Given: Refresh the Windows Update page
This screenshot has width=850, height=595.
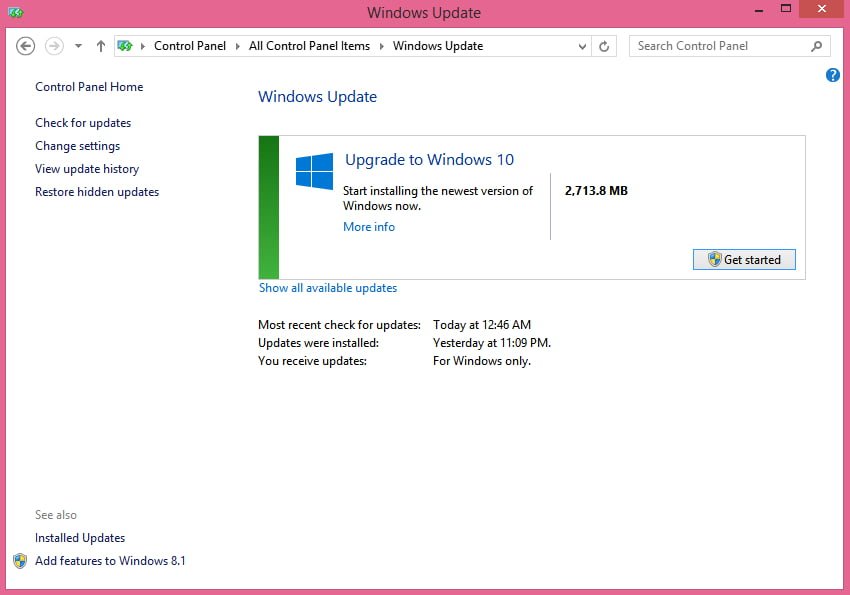Looking at the screenshot, I should (604, 46).
